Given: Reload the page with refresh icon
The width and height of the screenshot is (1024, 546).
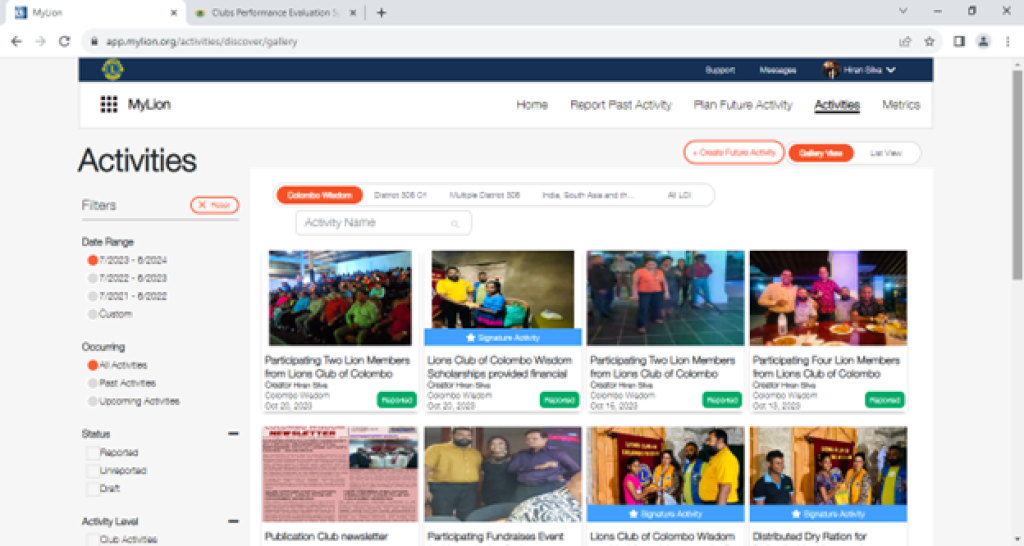Looking at the screenshot, I should [64, 41].
